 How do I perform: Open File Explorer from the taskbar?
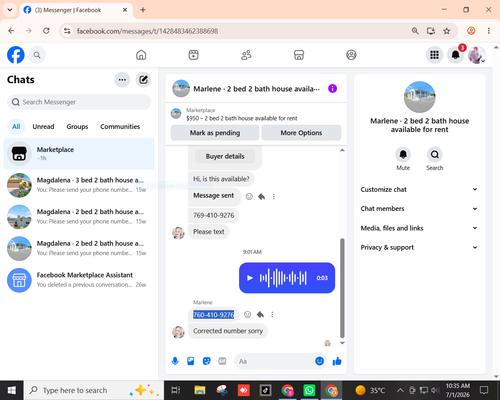(200, 390)
